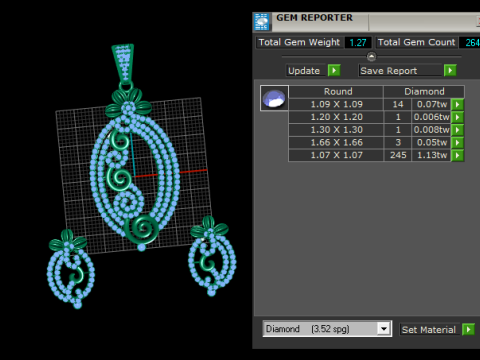Click green arrow for 1.66 X 1.66 row

point(457,142)
